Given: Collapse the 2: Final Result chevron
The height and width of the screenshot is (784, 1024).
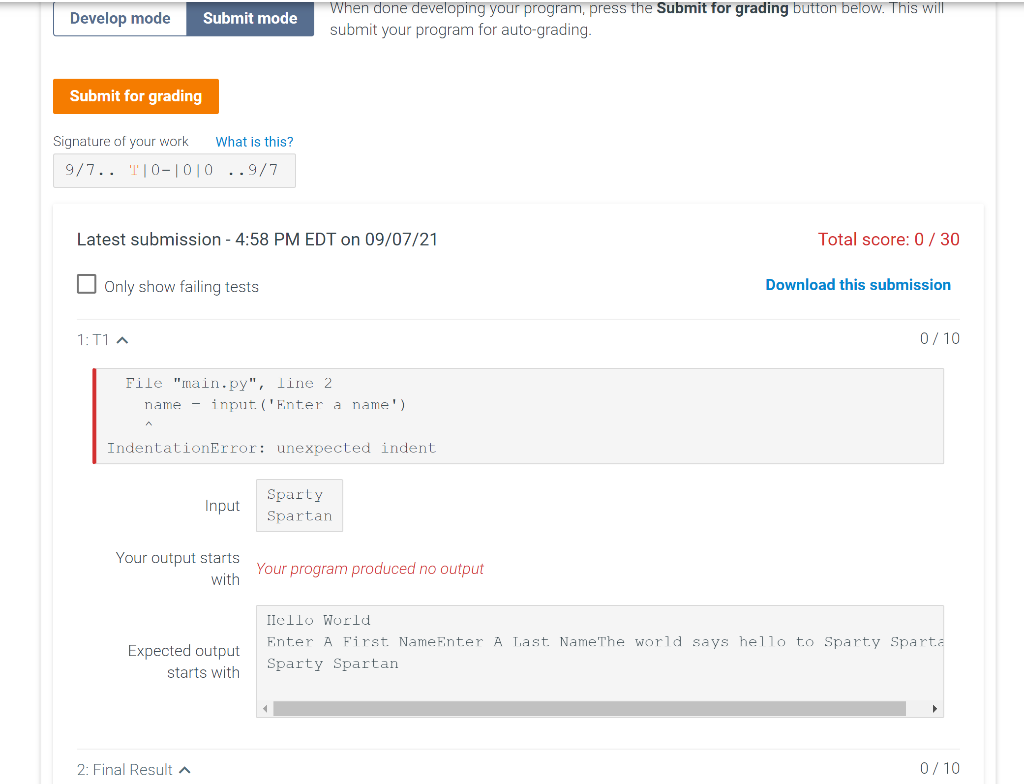Looking at the screenshot, I should click(x=185, y=770).
